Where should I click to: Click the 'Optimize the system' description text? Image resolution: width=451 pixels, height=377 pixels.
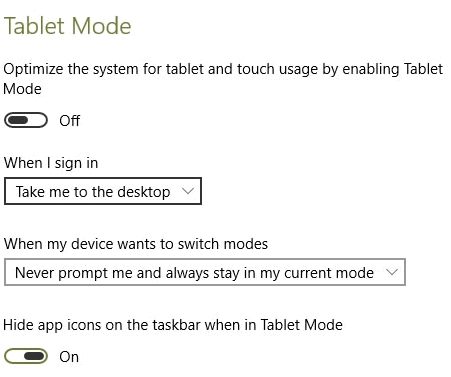pyautogui.click(x=223, y=79)
